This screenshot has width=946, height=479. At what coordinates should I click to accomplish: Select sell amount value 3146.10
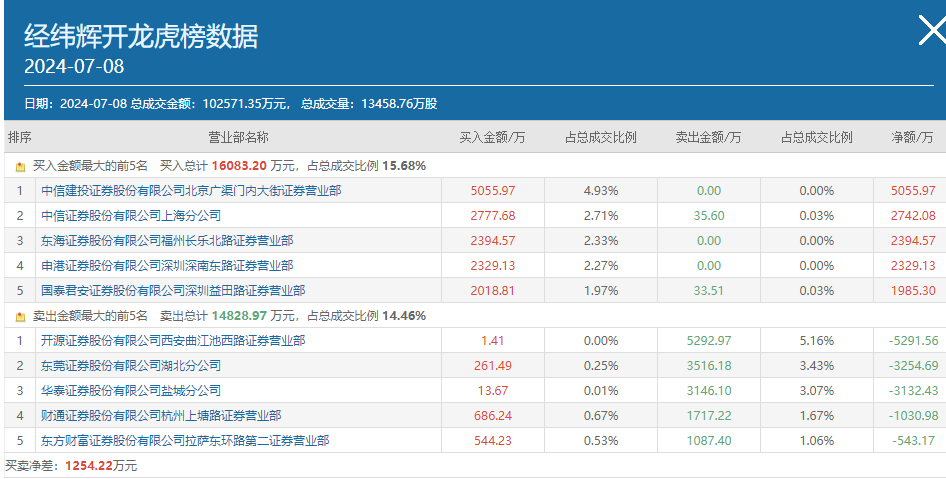pyautogui.click(x=709, y=391)
